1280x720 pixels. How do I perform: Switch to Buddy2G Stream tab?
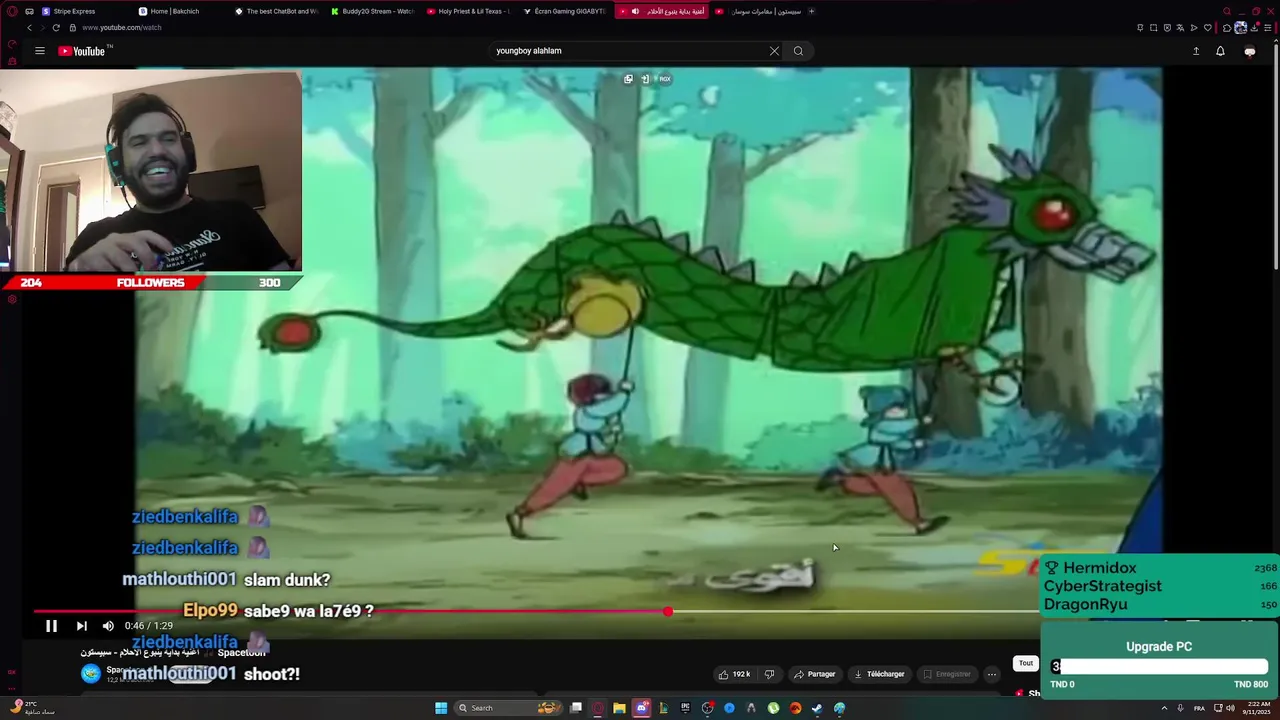click(x=372, y=11)
